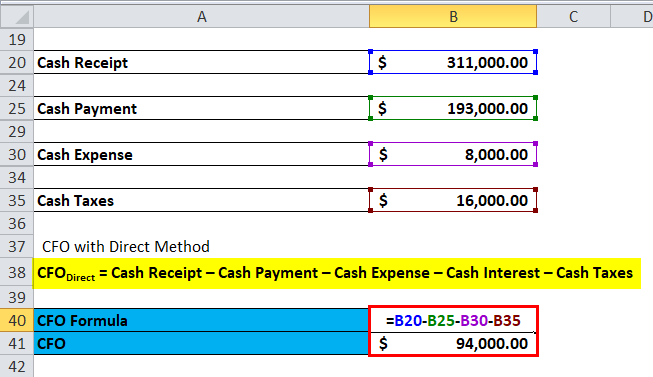
Task: Select column C header
Action: (573, 17)
